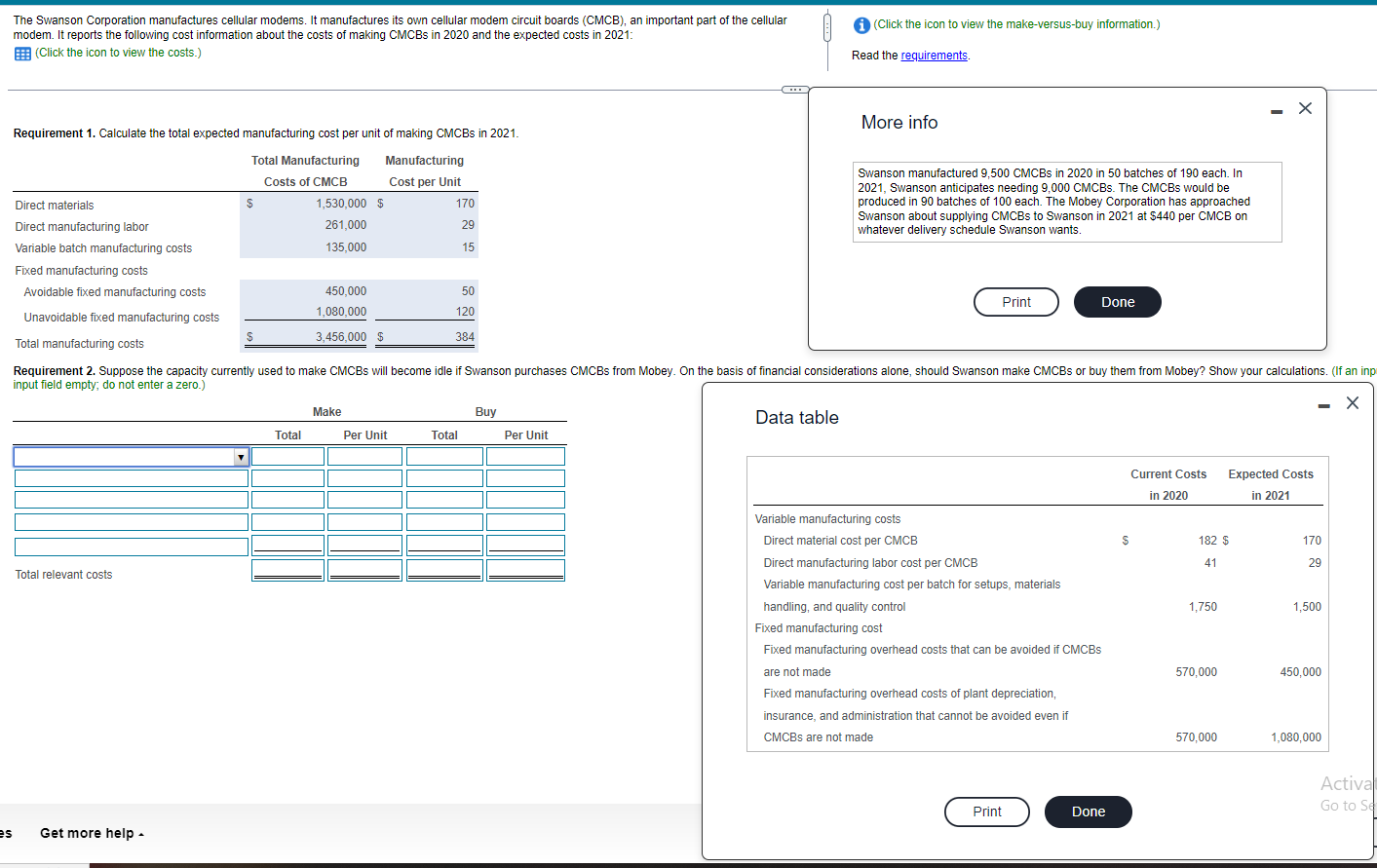Select Make Total field for Total relevant costs

pyautogui.click(x=287, y=570)
